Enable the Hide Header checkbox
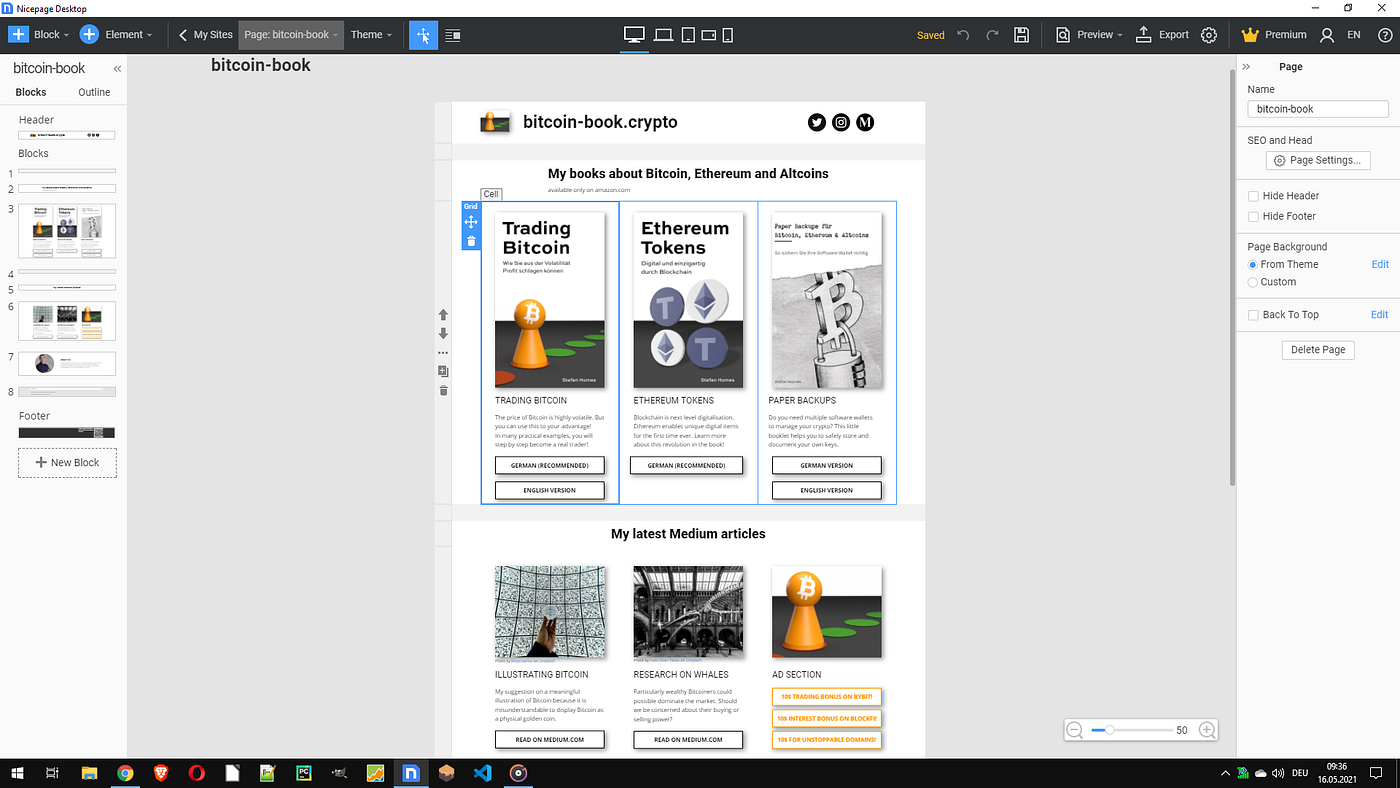 [x=1254, y=196]
